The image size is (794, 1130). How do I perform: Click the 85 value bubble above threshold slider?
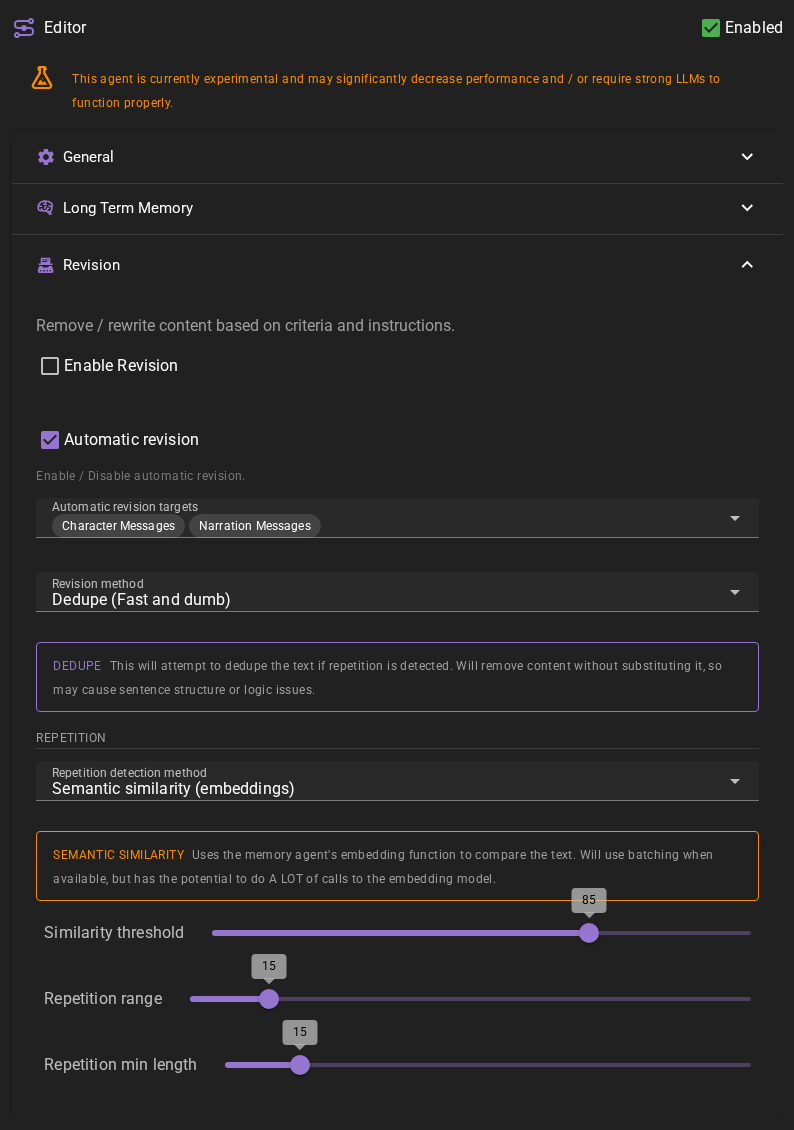[x=589, y=900]
